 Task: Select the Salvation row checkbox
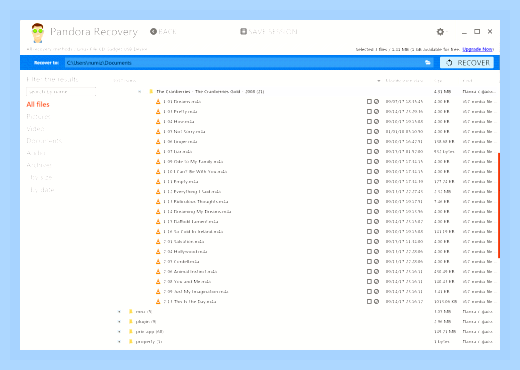(x=369, y=242)
